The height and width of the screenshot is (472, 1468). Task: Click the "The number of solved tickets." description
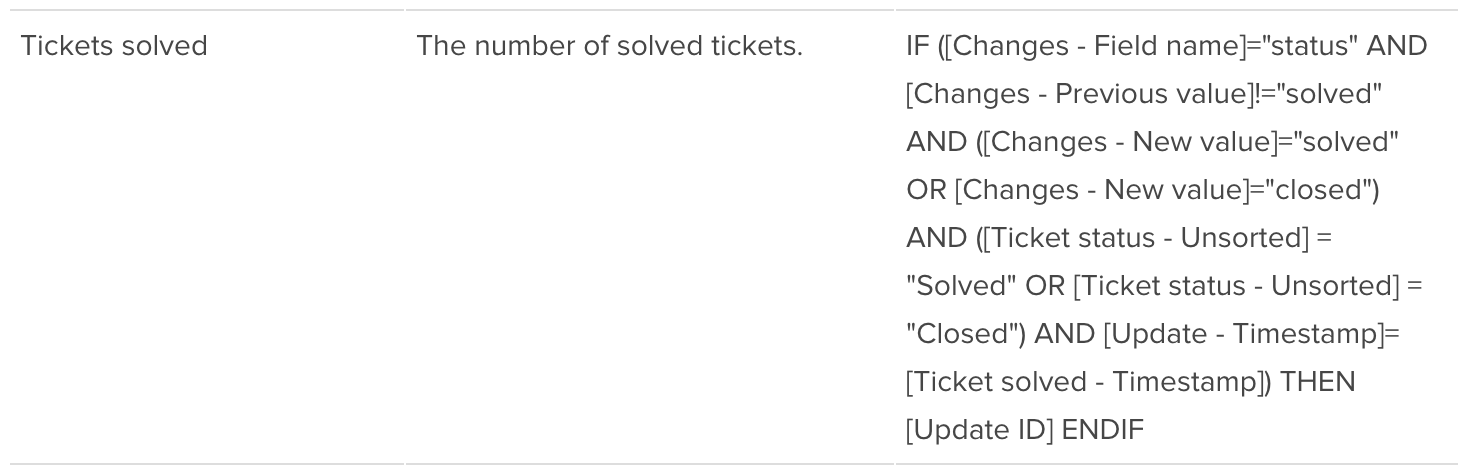[x=609, y=46]
